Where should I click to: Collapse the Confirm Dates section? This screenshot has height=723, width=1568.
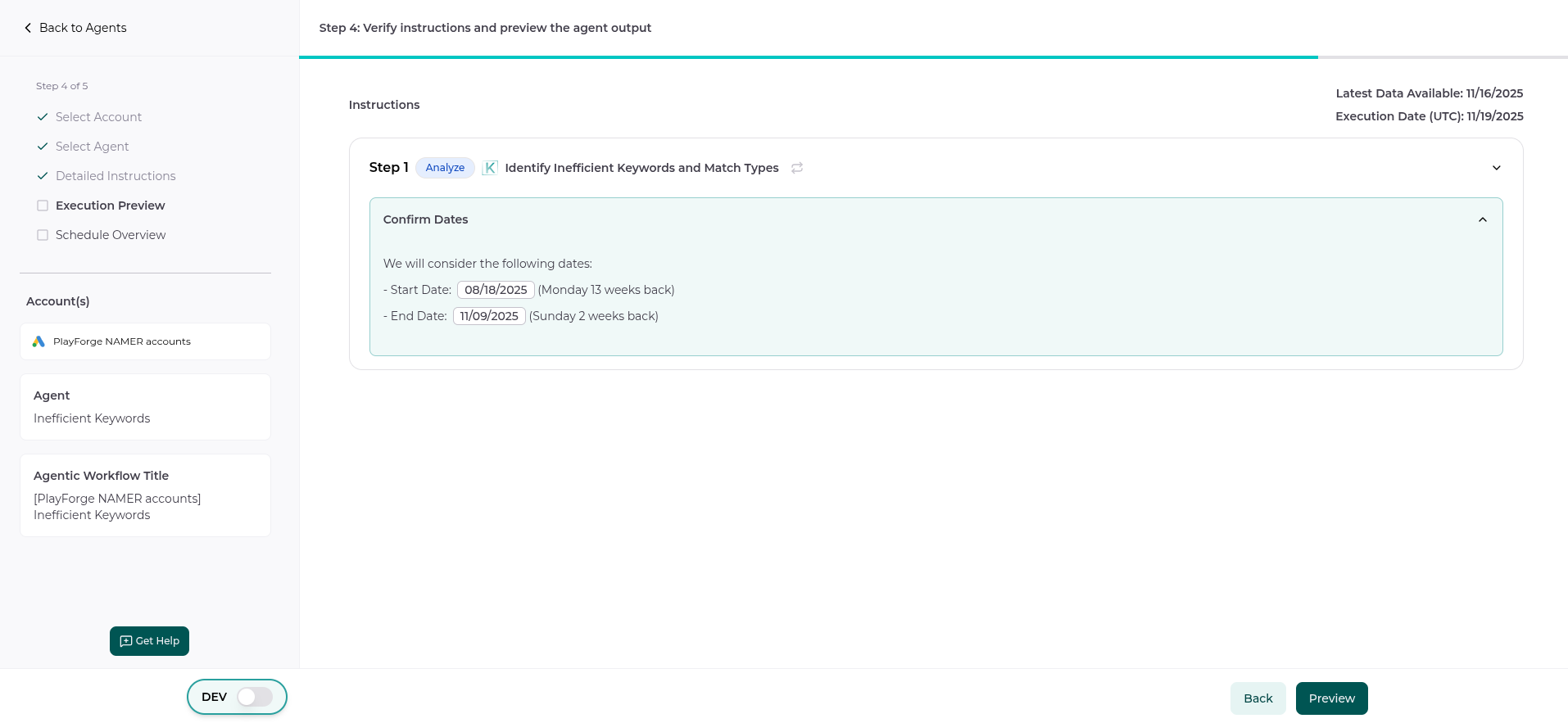[x=1482, y=219]
